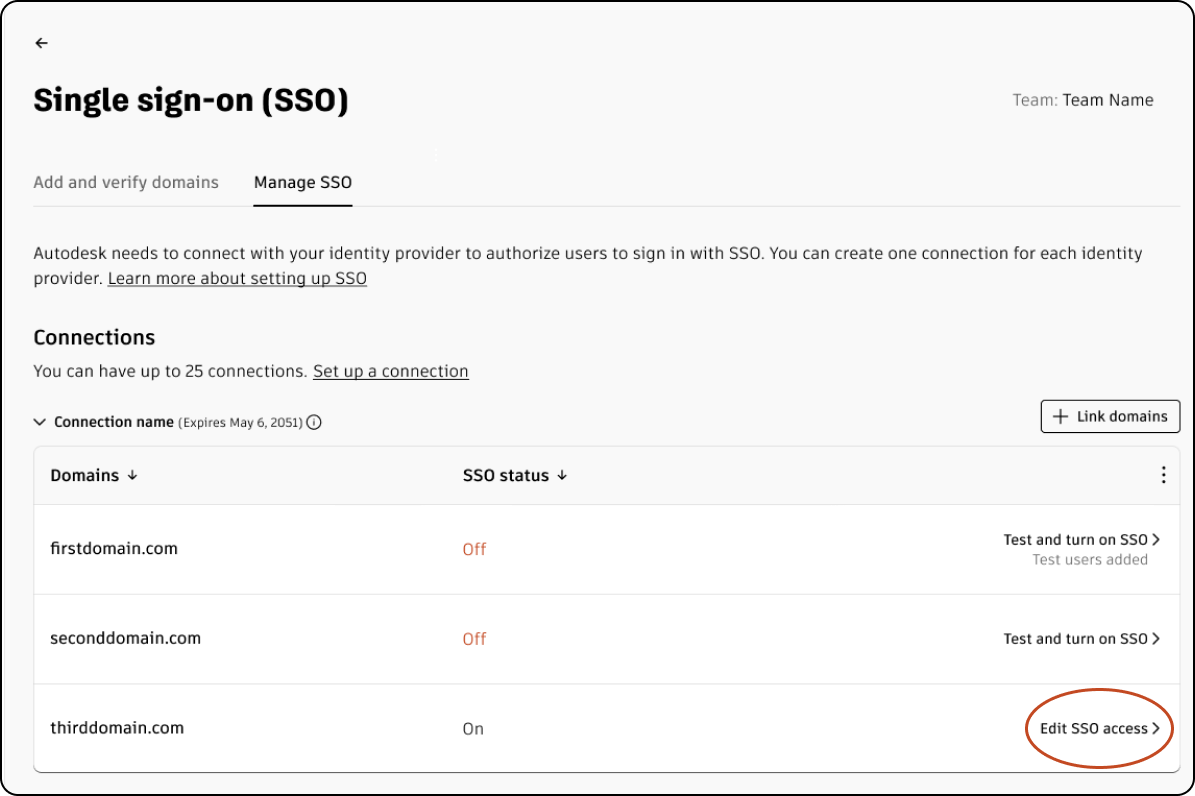
Task: Click the On status of thirddomain.com
Action: pos(473,729)
